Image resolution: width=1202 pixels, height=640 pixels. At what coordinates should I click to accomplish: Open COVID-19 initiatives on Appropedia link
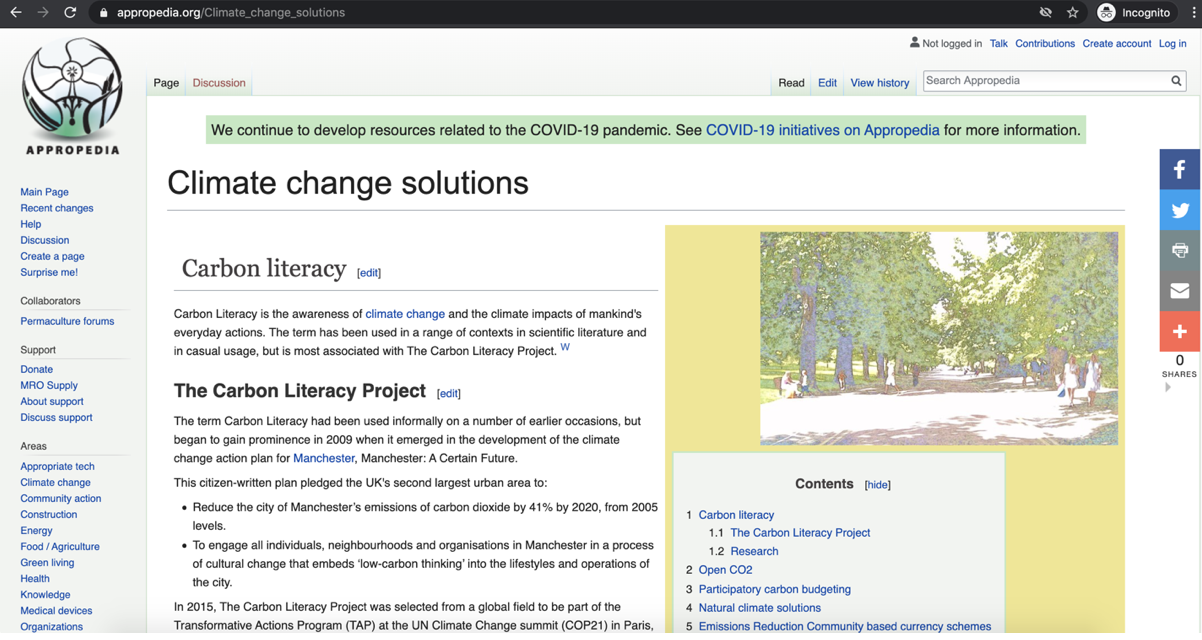click(822, 130)
